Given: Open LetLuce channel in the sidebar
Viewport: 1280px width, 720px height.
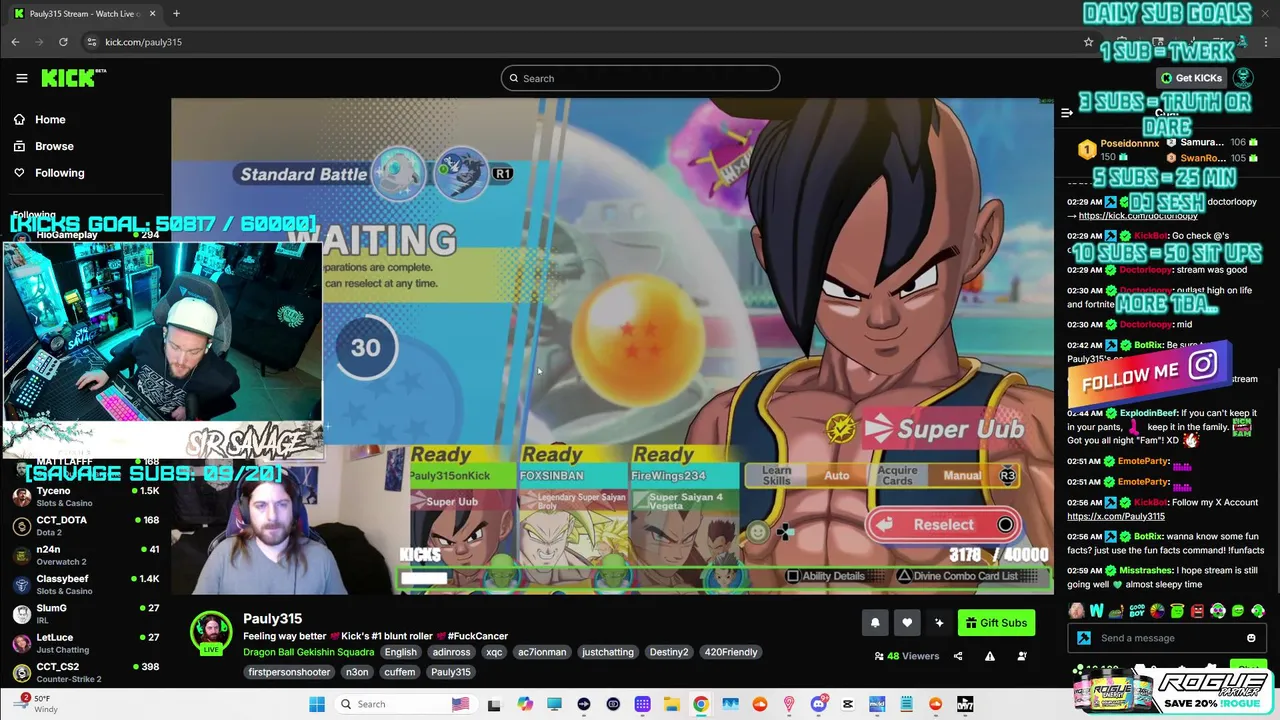Looking at the screenshot, I should (85, 643).
